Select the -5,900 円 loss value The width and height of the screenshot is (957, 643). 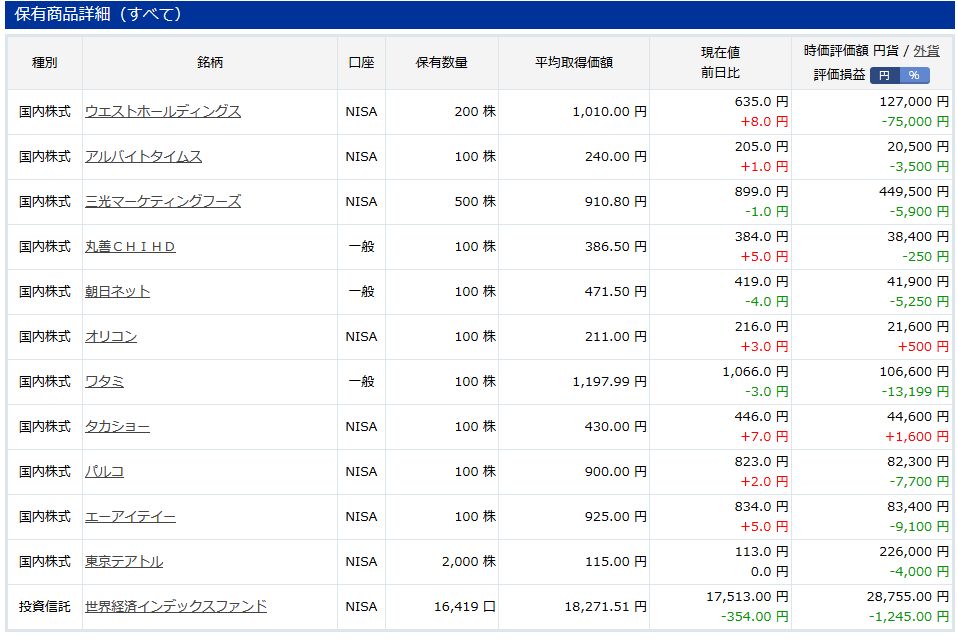point(919,212)
